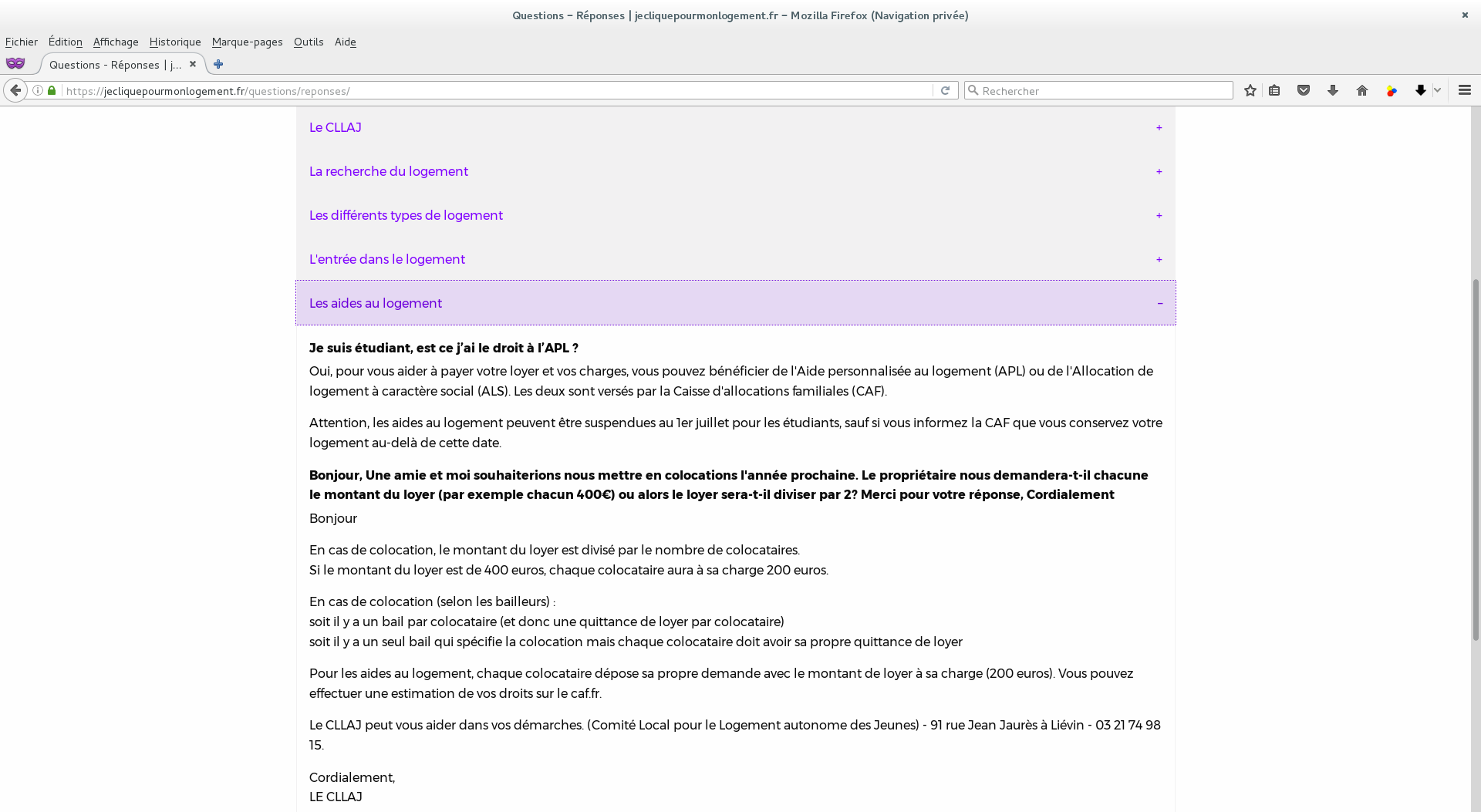Open dropdown arrow next to download extension
The width and height of the screenshot is (1481, 812).
1437,90
